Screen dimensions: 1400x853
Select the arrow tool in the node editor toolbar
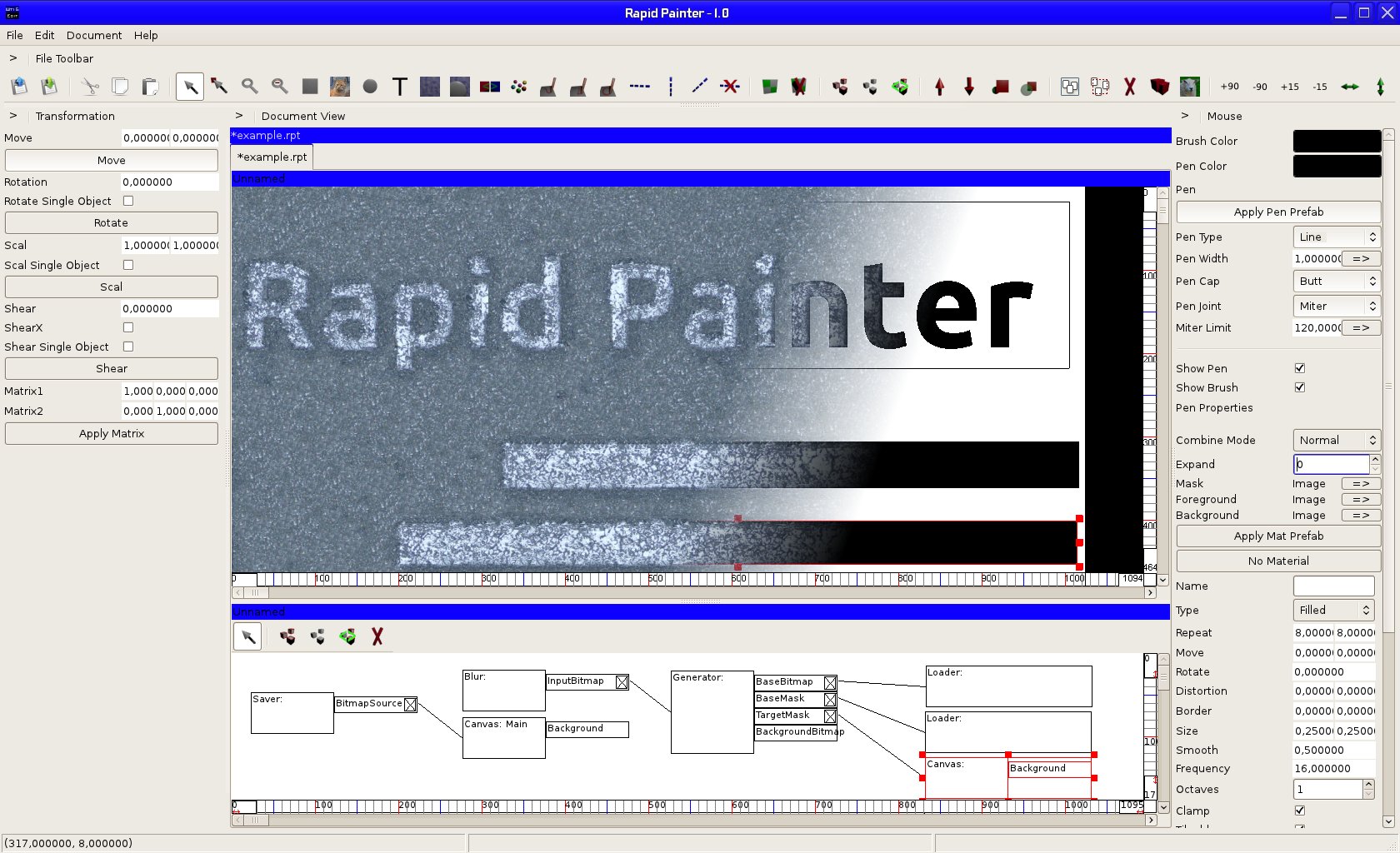point(247,636)
